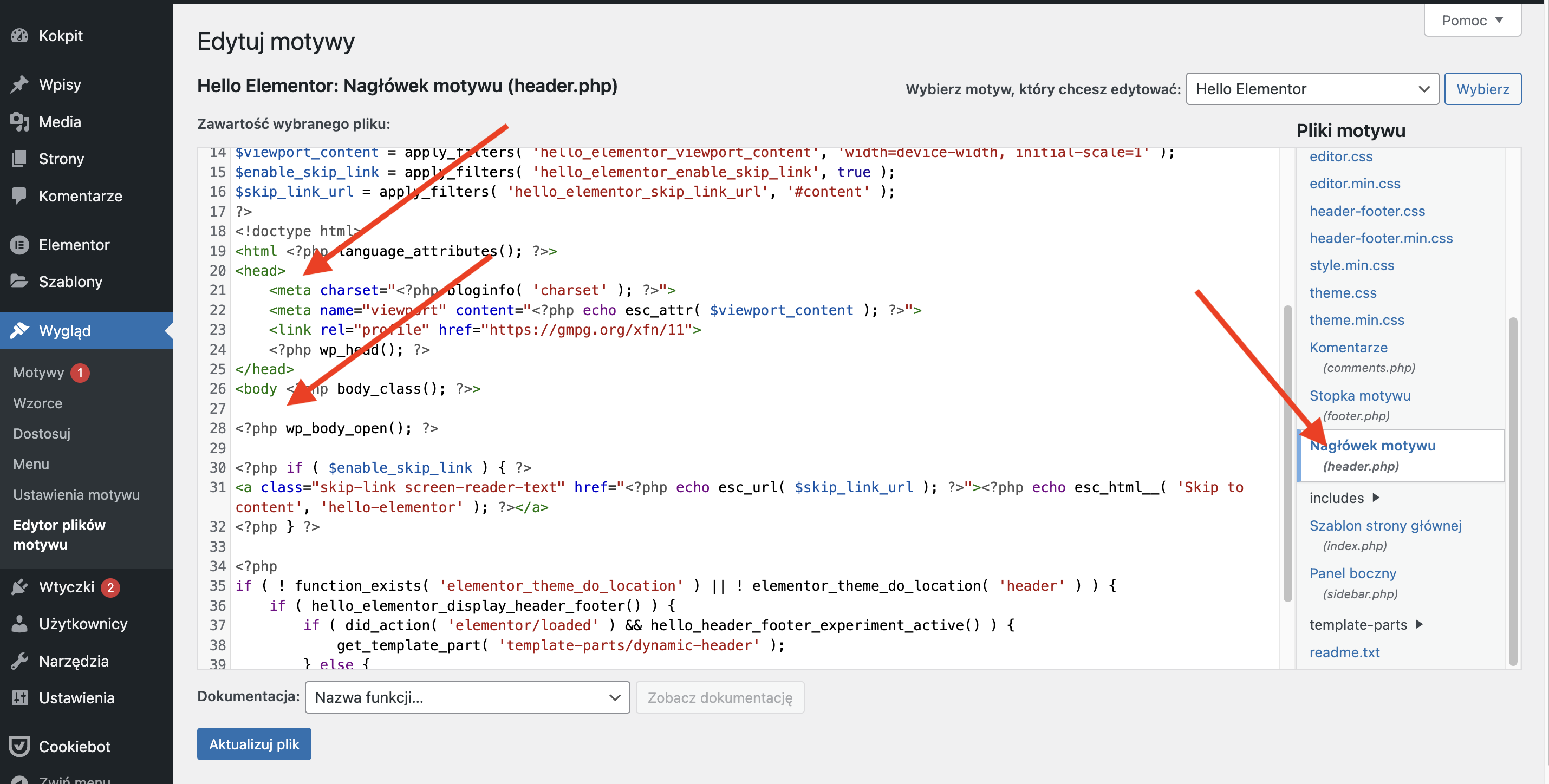Open Panel boczny sidebar.php file
1549x784 pixels.
(1353, 583)
